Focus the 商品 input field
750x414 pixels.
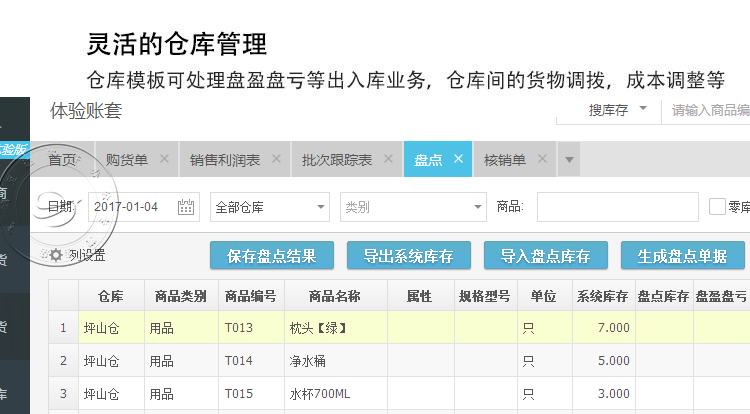tap(617, 207)
